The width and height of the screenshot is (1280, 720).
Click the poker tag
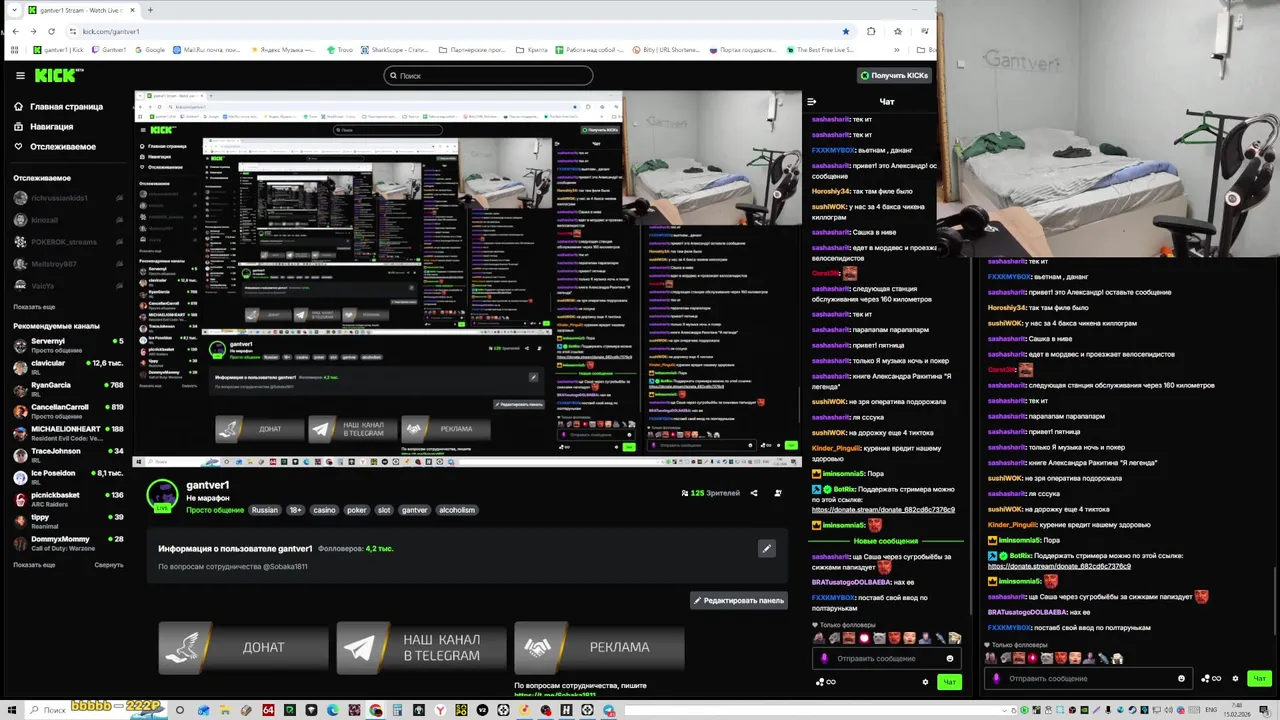(x=357, y=510)
